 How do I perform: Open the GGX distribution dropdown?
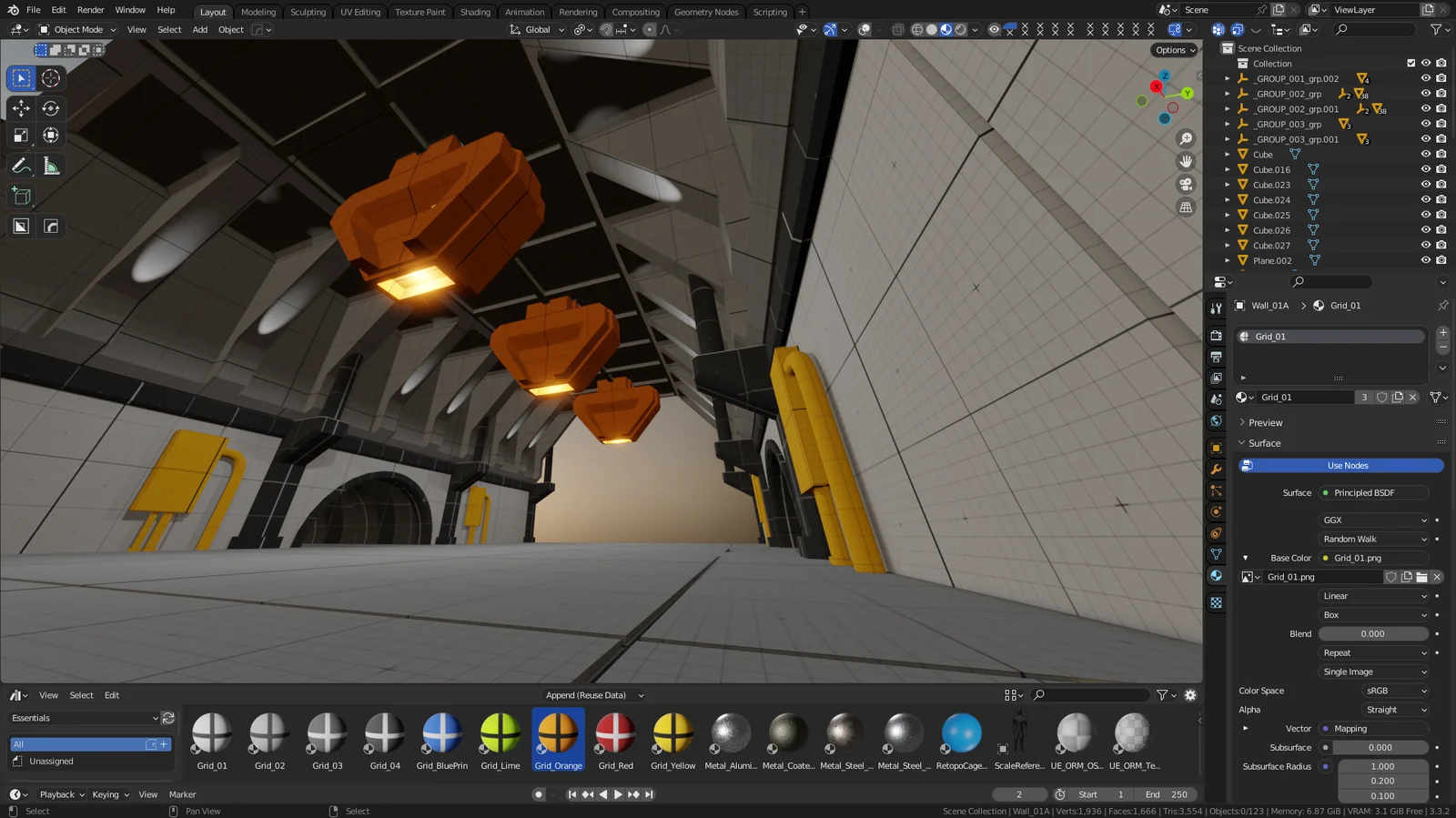(1375, 520)
